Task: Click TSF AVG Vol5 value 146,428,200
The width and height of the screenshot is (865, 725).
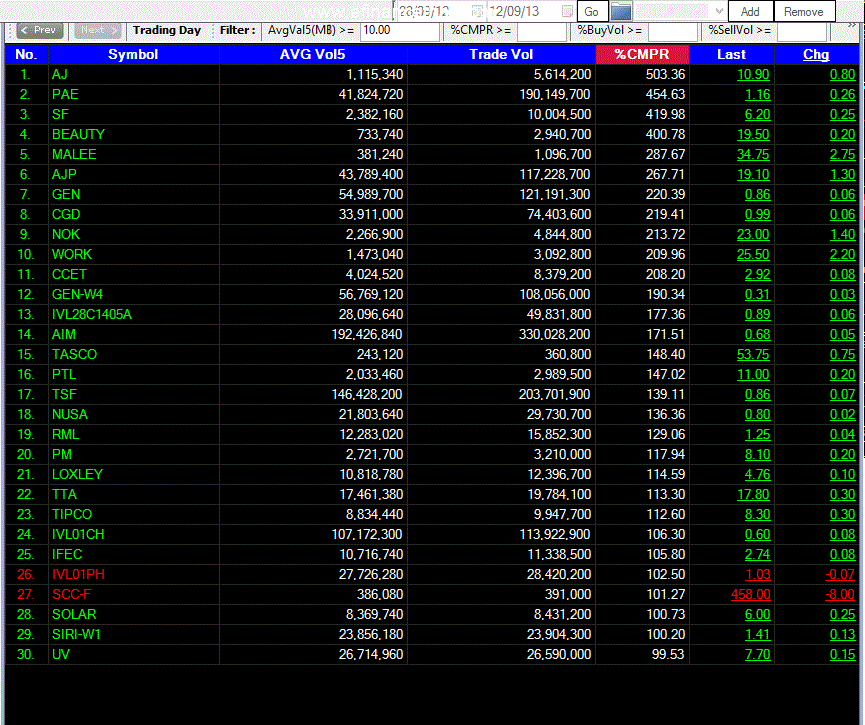Action: [x=367, y=395]
